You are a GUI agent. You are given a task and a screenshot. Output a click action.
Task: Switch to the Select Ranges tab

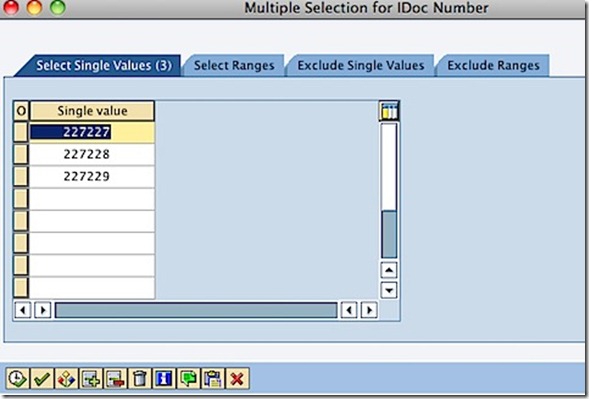click(x=234, y=65)
